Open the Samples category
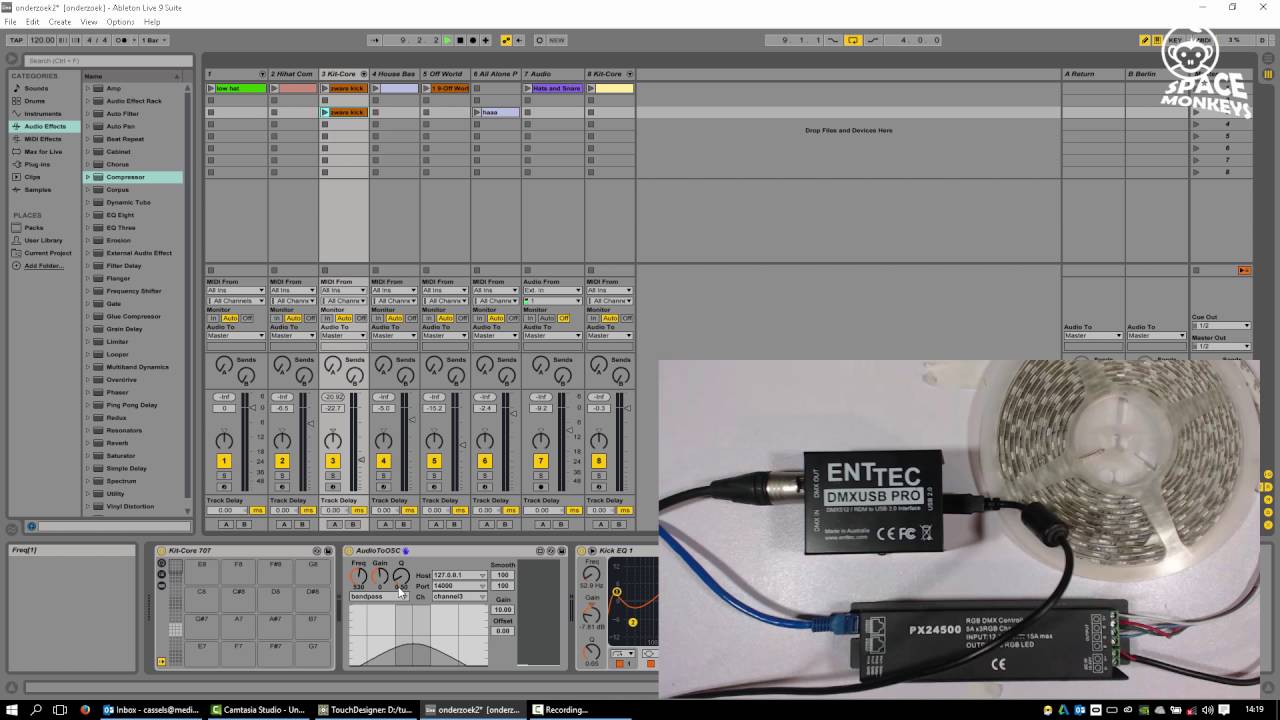The image size is (1280, 720). click(37, 189)
